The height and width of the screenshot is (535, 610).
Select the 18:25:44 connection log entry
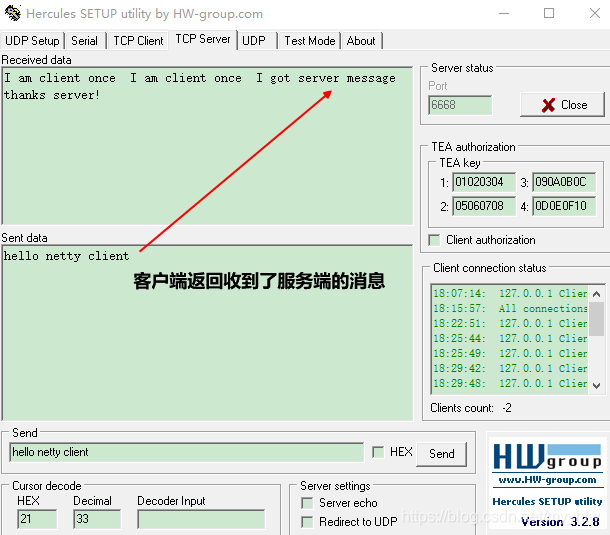[510, 339]
